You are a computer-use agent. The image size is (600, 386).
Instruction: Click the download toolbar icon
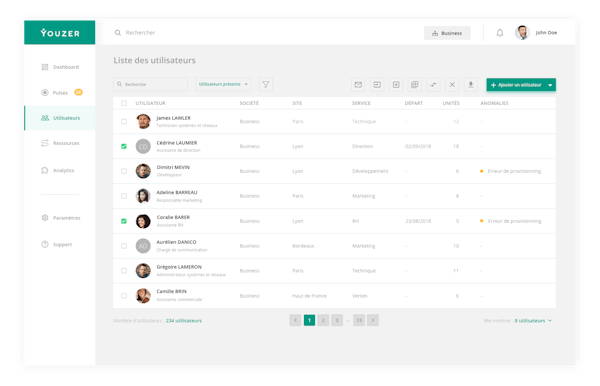coord(471,85)
